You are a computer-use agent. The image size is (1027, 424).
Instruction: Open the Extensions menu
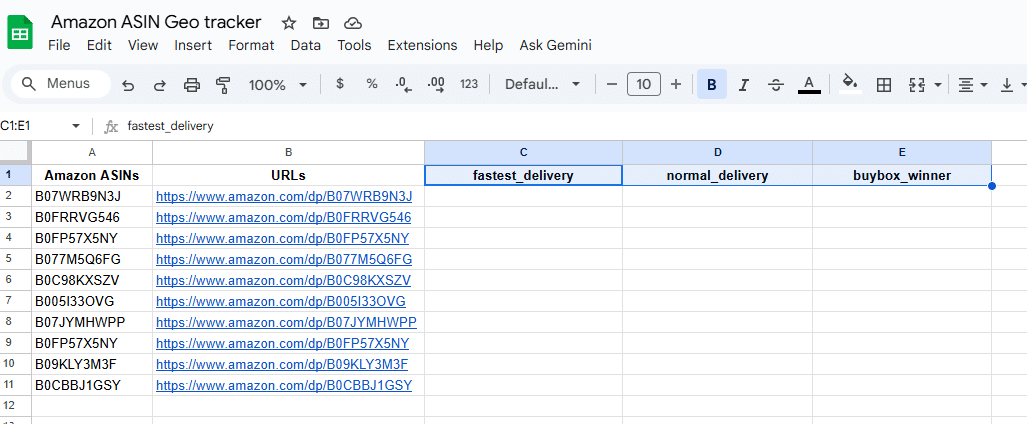point(422,45)
